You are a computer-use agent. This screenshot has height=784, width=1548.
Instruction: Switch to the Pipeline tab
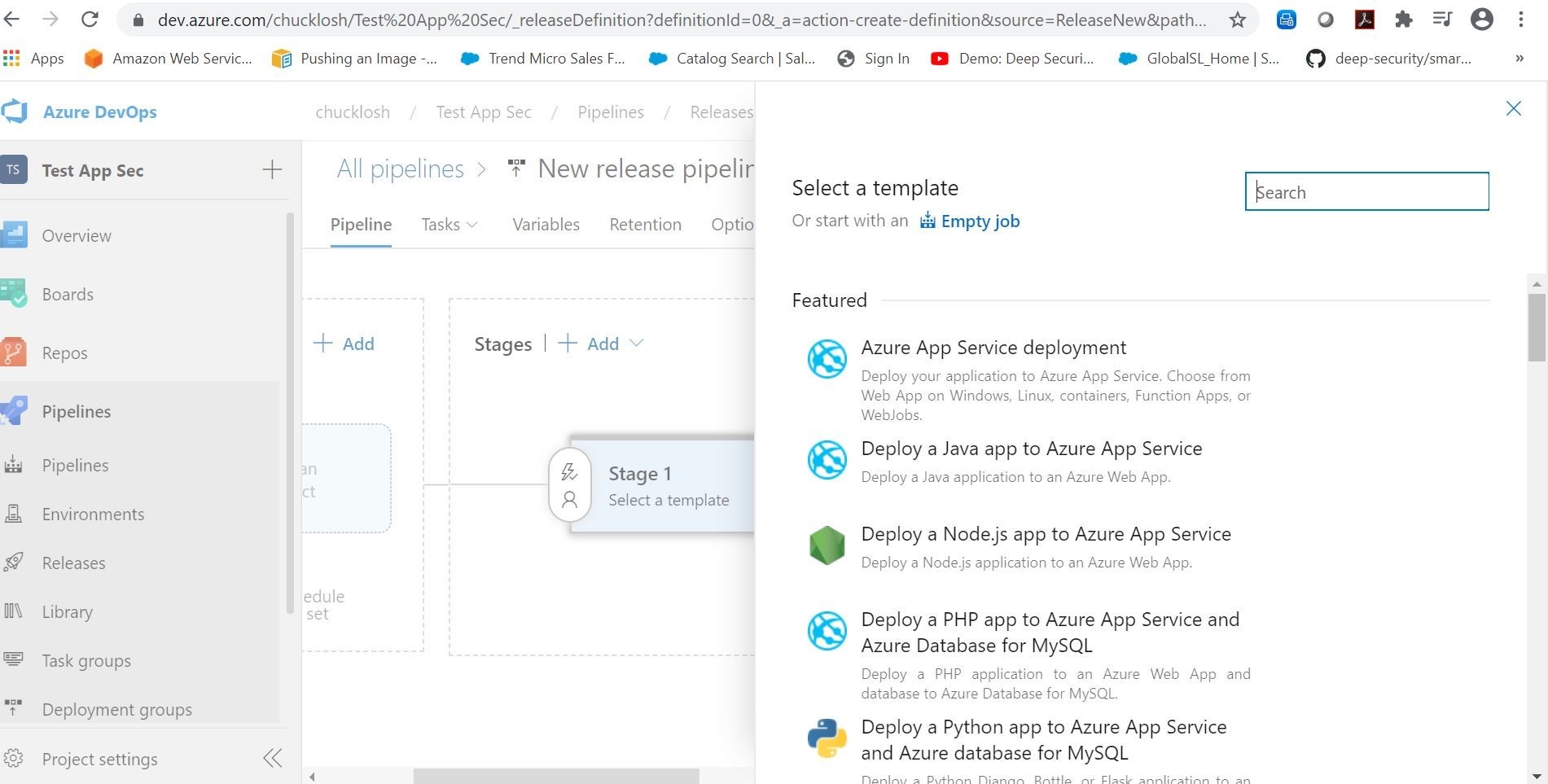click(x=361, y=225)
